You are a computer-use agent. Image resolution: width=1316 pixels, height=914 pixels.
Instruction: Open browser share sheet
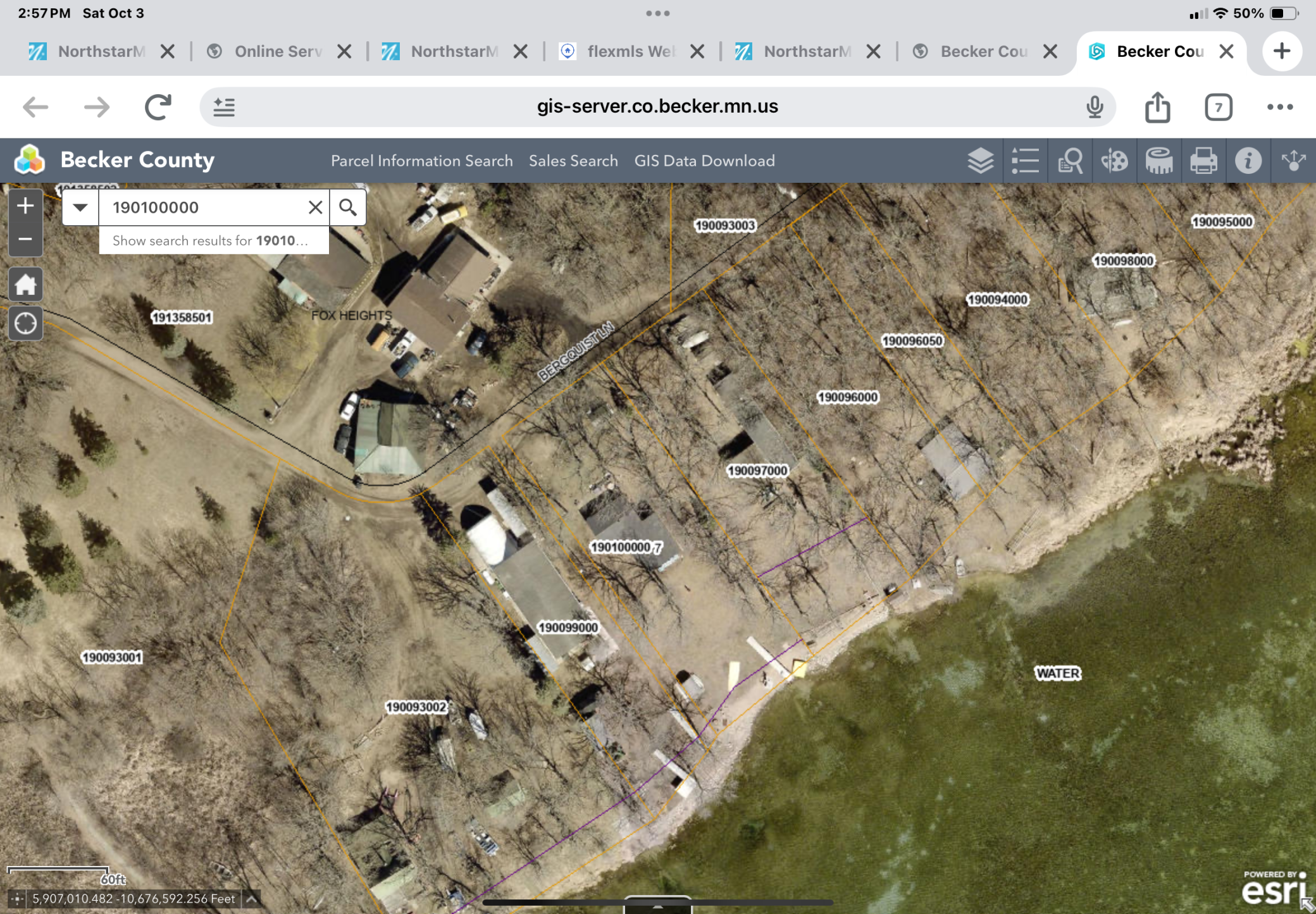(1157, 107)
